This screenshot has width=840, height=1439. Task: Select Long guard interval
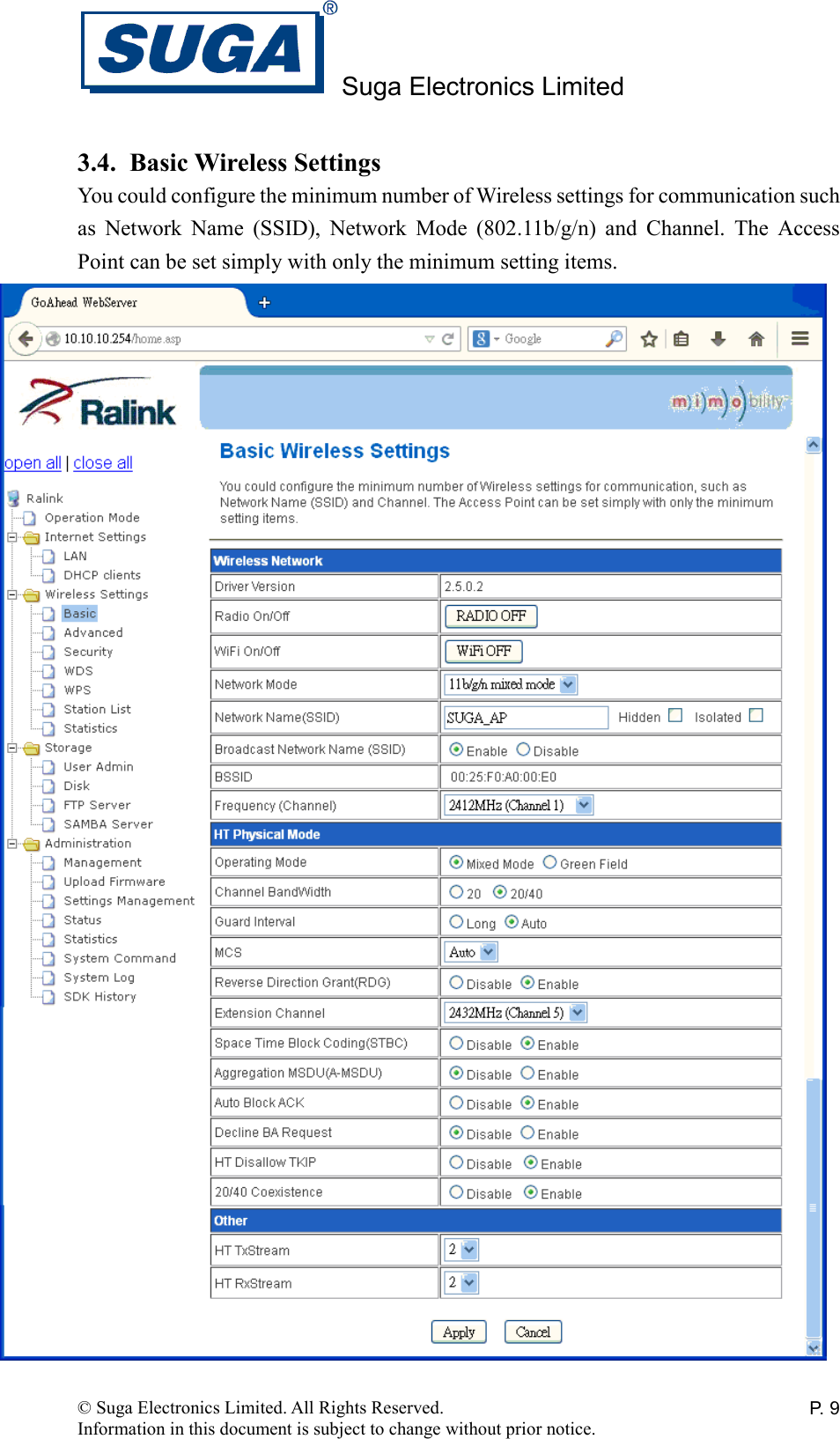pos(456,922)
